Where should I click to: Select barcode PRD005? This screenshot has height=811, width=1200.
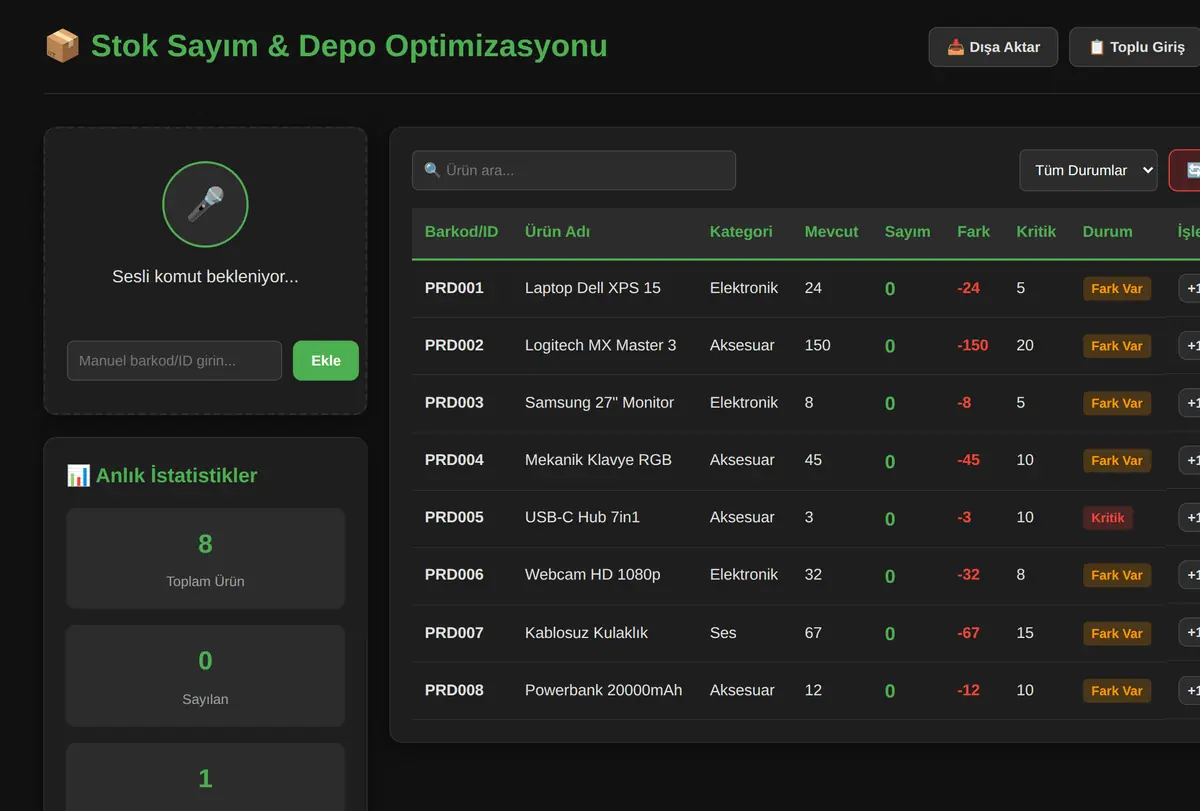pyautogui.click(x=454, y=517)
